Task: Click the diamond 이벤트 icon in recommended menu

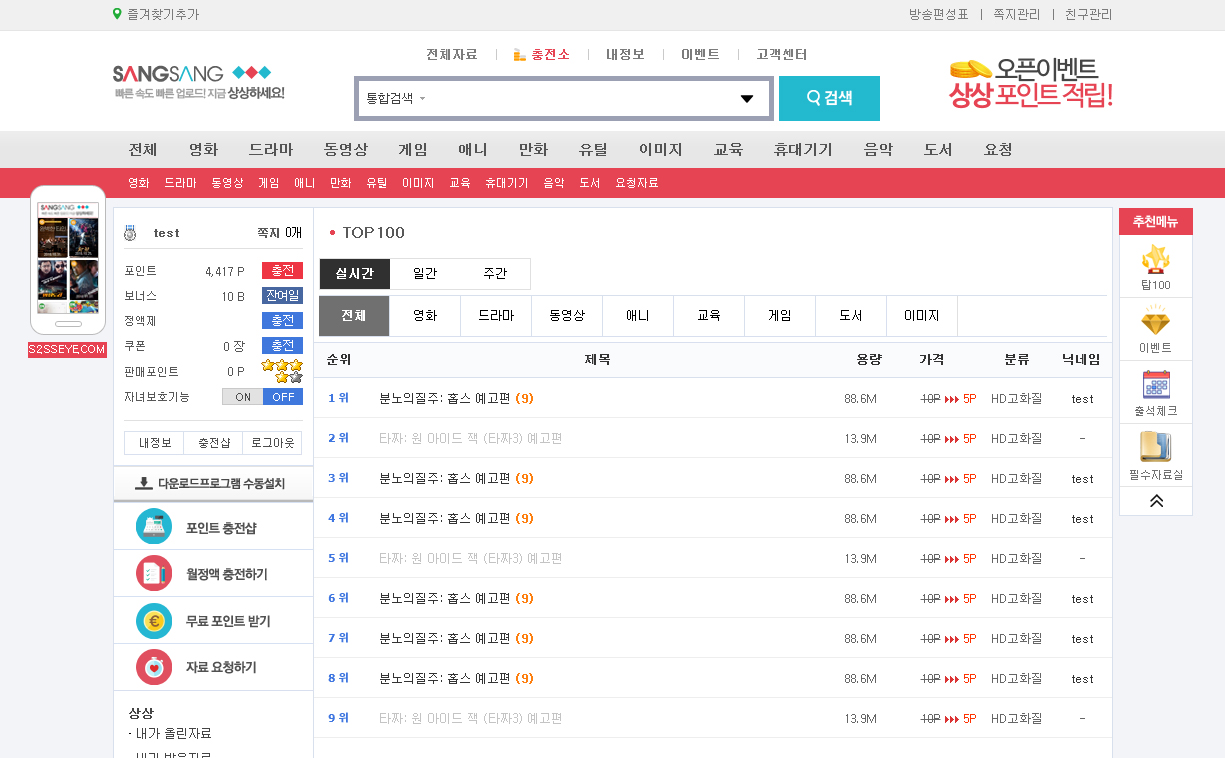Action: coord(1155,323)
